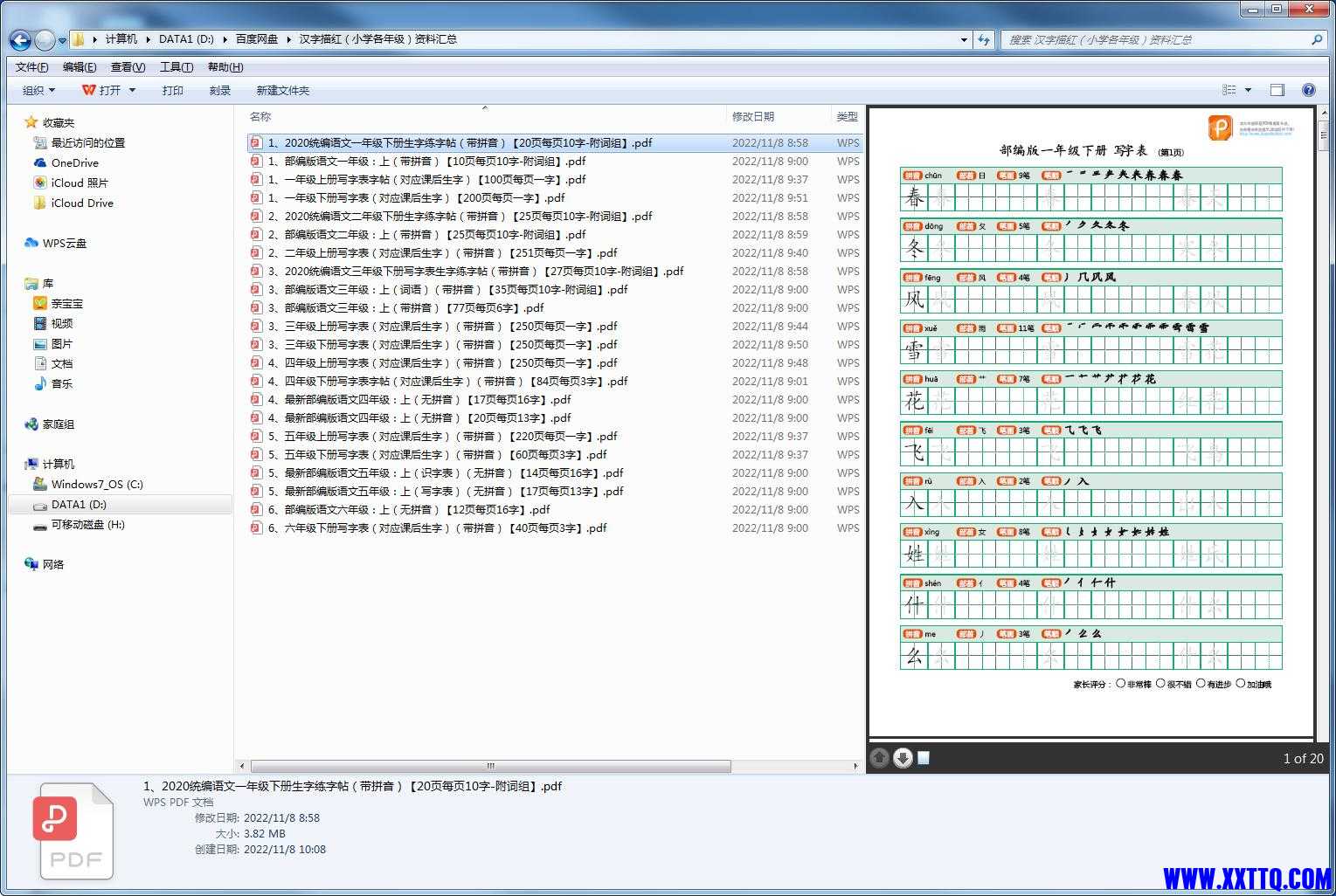This screenshot has width=1336, height=896.
Task: Open address bar history dropdown
Action: coord(964,39)
